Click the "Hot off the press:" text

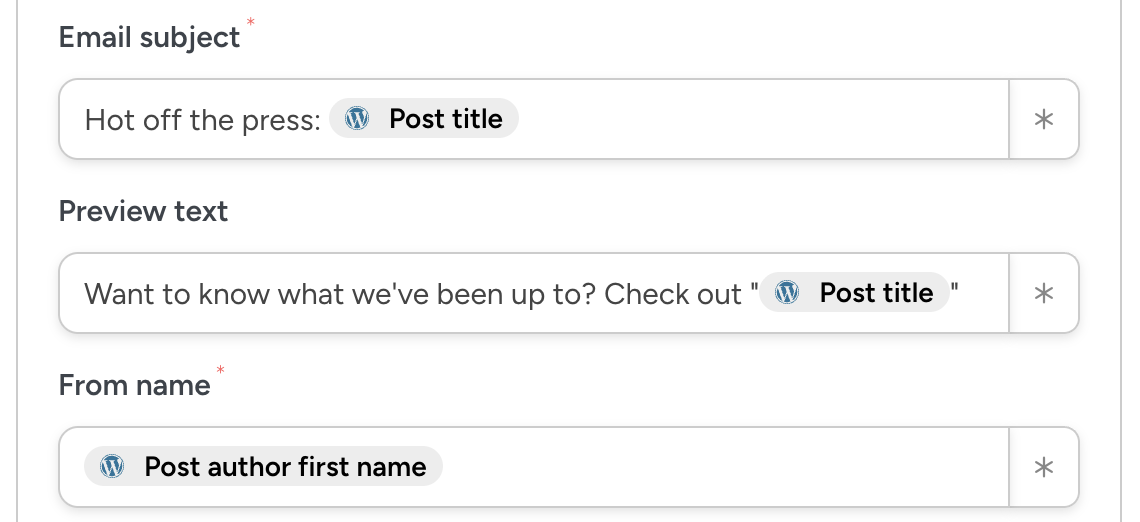[x=202, y=120]
